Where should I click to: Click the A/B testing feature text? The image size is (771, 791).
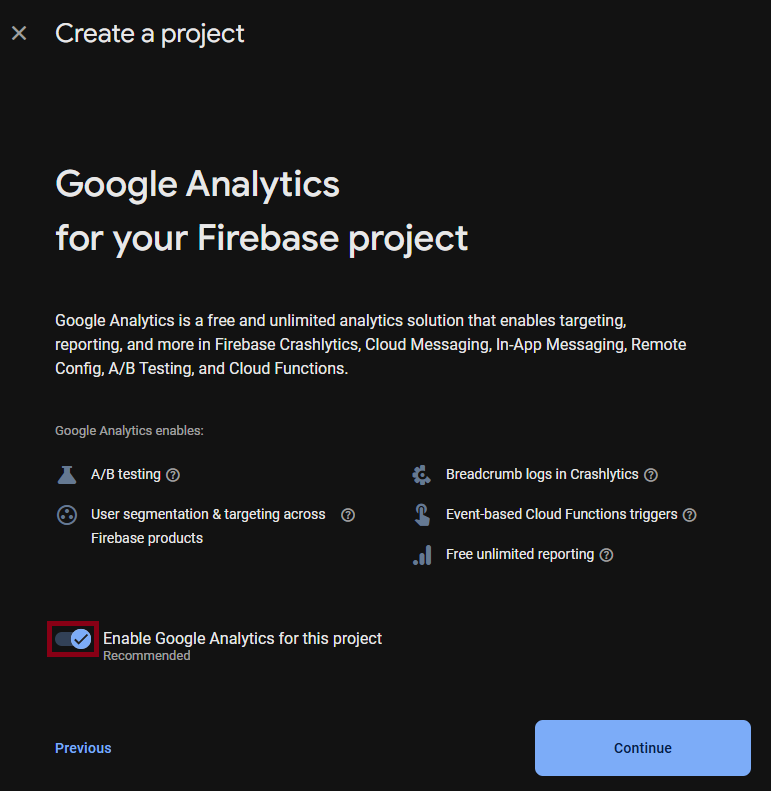pos(126,474)
